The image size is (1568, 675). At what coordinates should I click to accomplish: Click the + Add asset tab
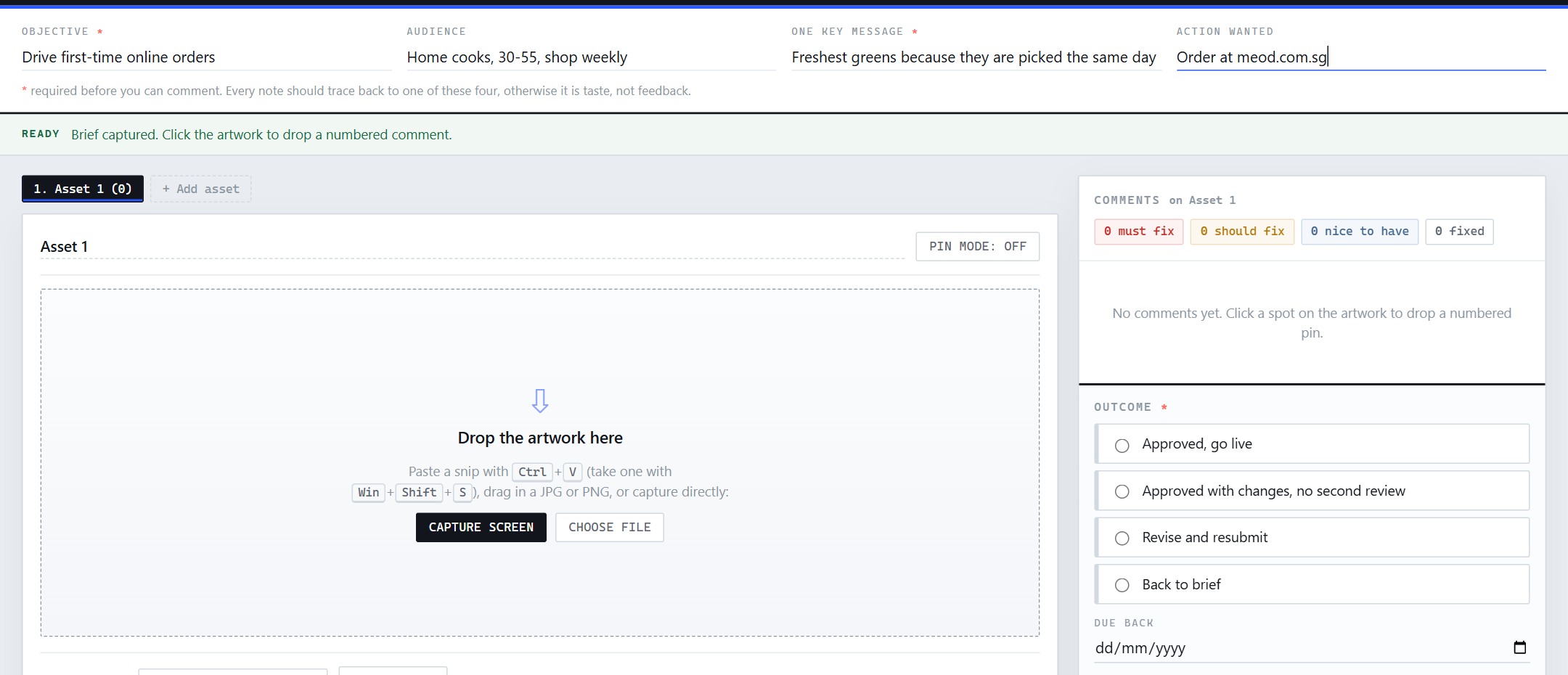click(x=201, y=189)
